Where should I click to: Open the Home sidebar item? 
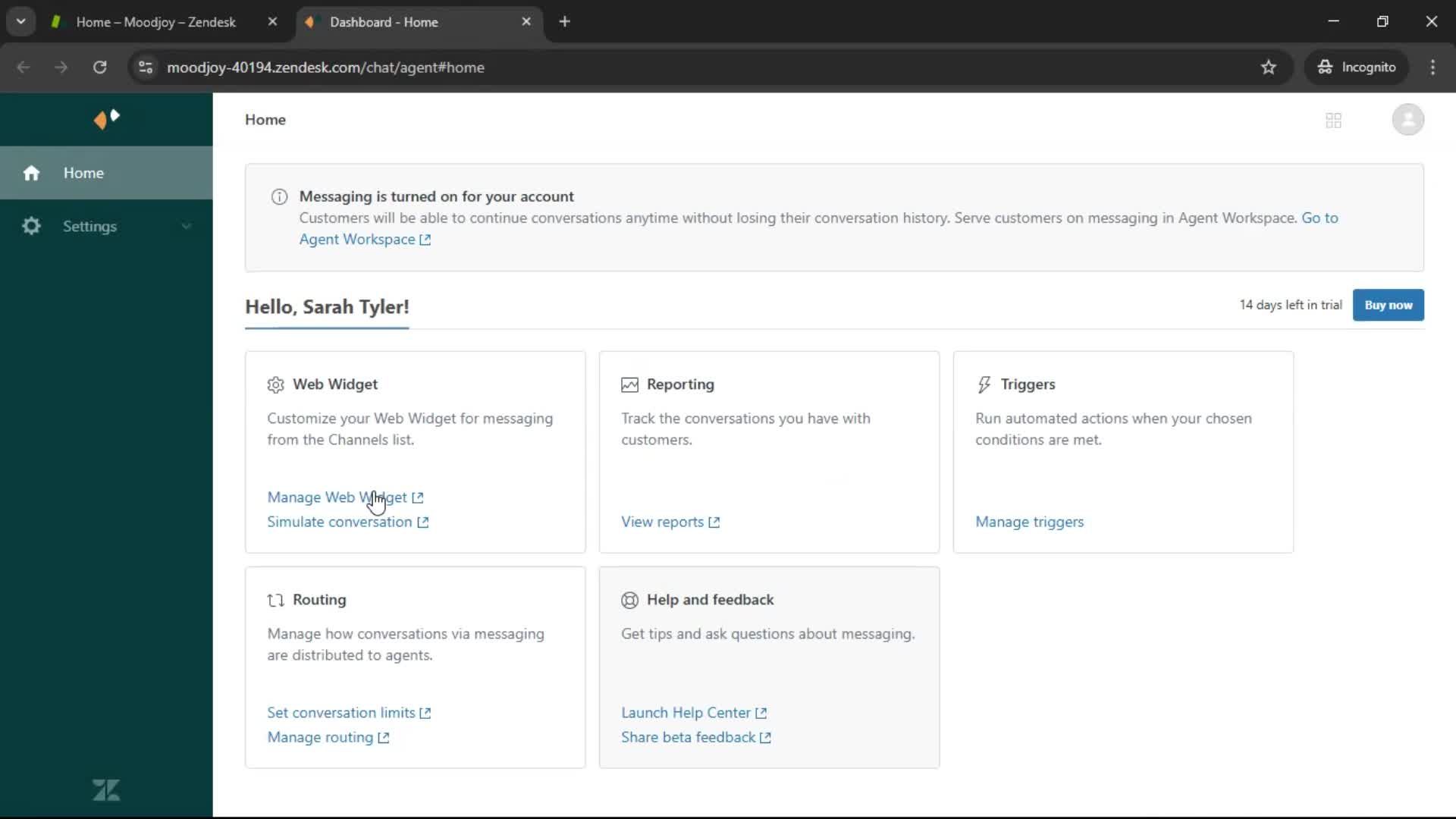(x=106, y=173)
